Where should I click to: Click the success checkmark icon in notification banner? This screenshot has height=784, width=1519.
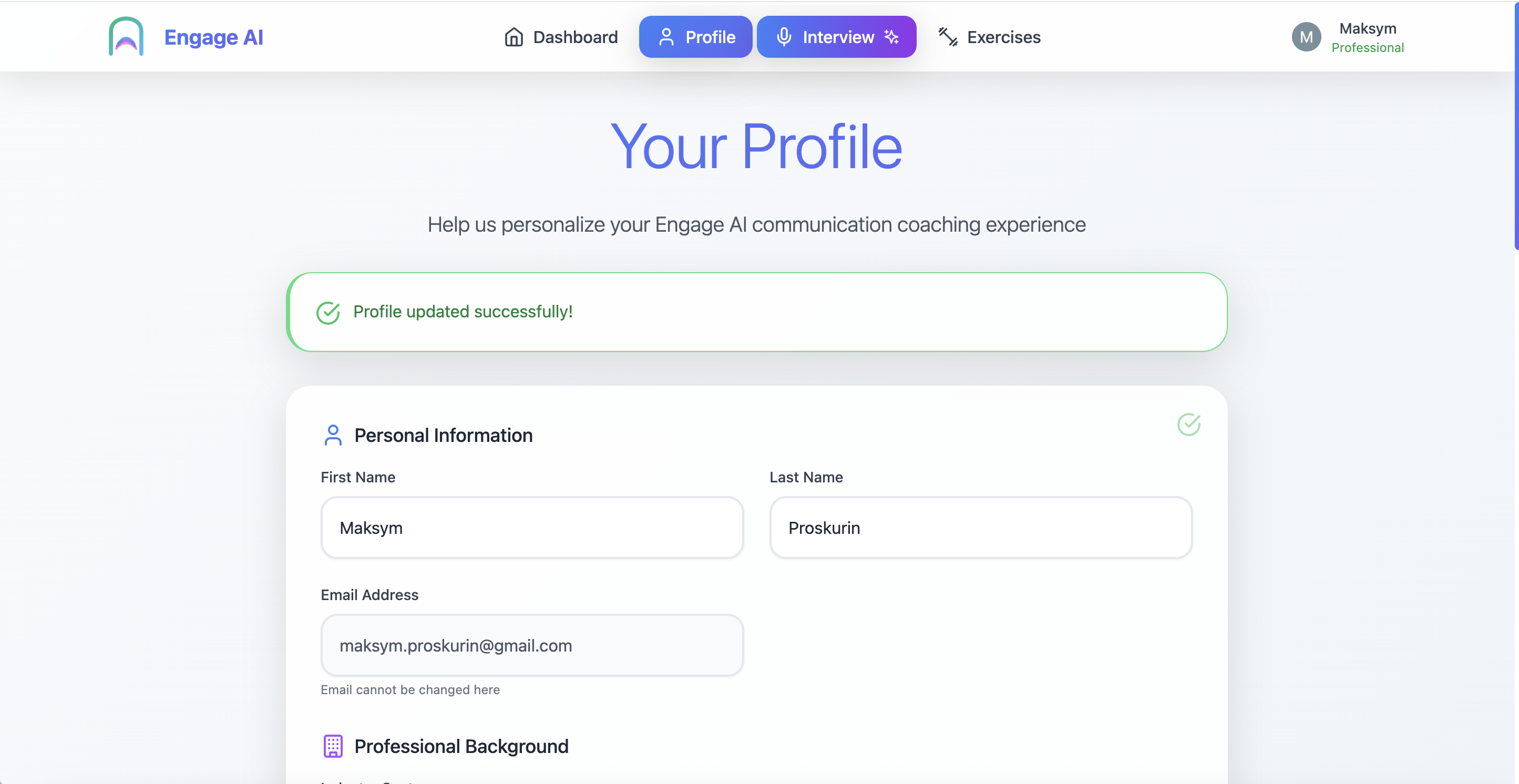point(328,313)
